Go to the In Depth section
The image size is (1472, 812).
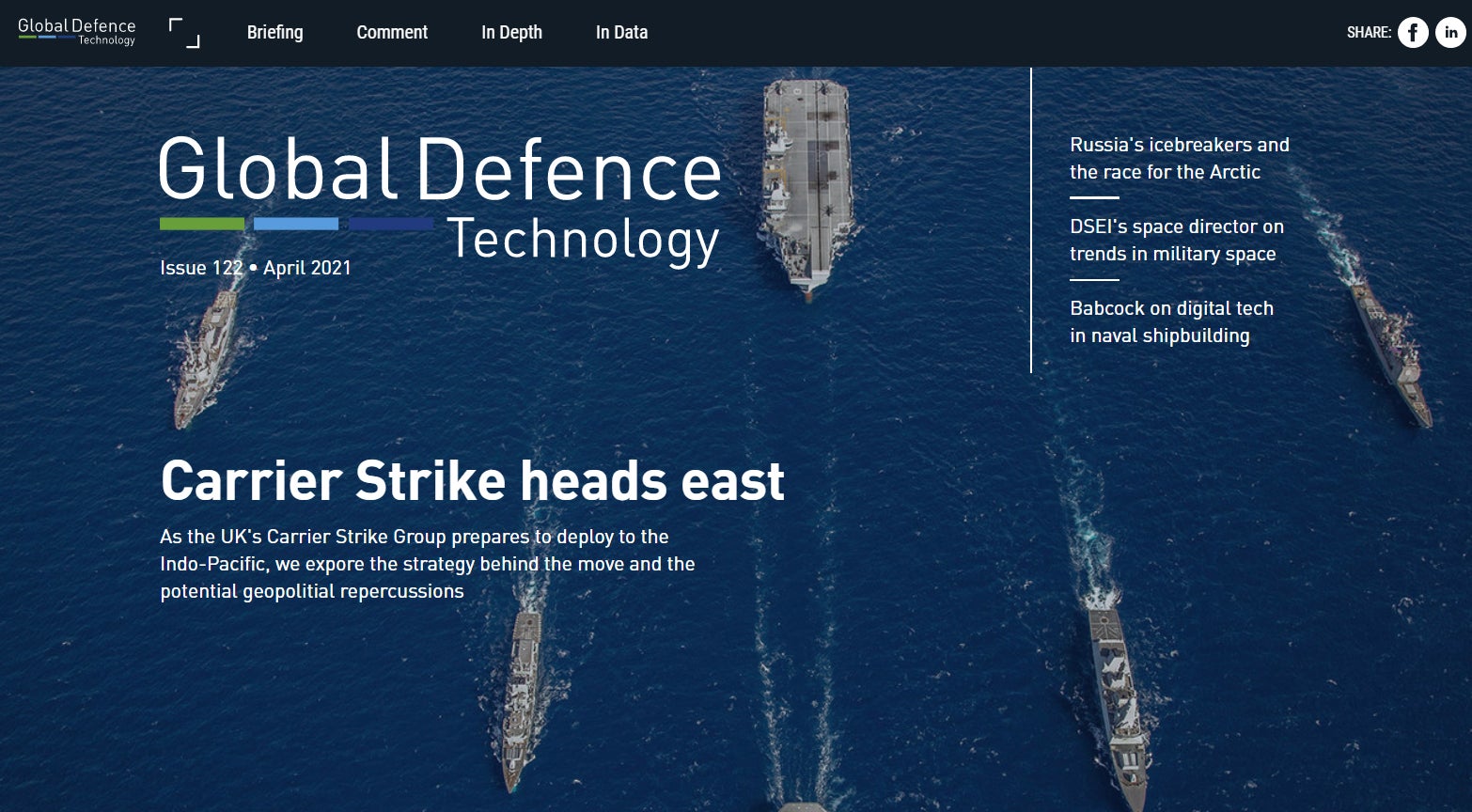(511, 32)
